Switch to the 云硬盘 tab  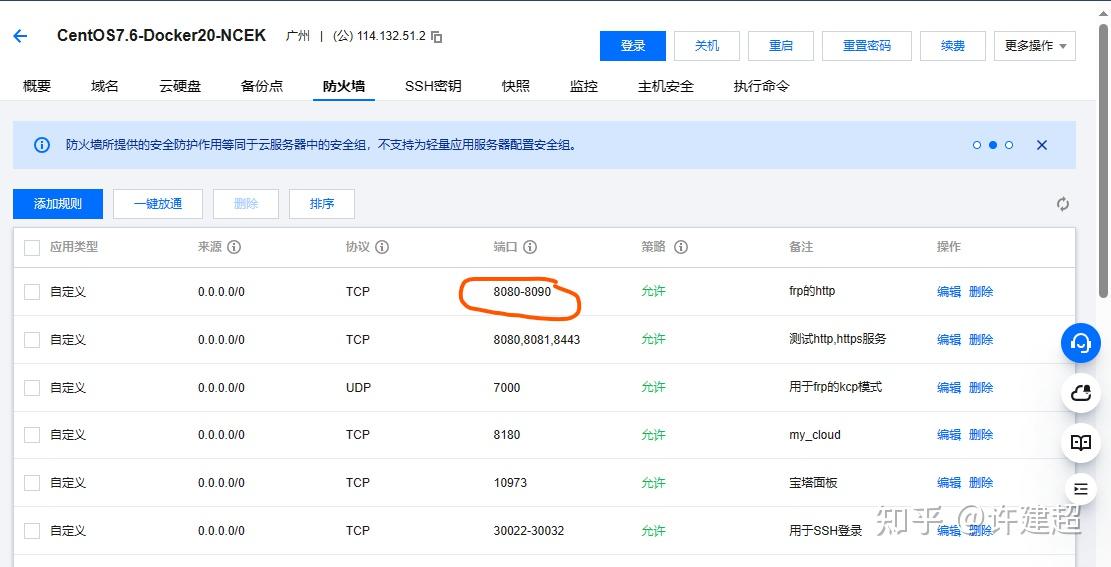click(x=180, y=86)
